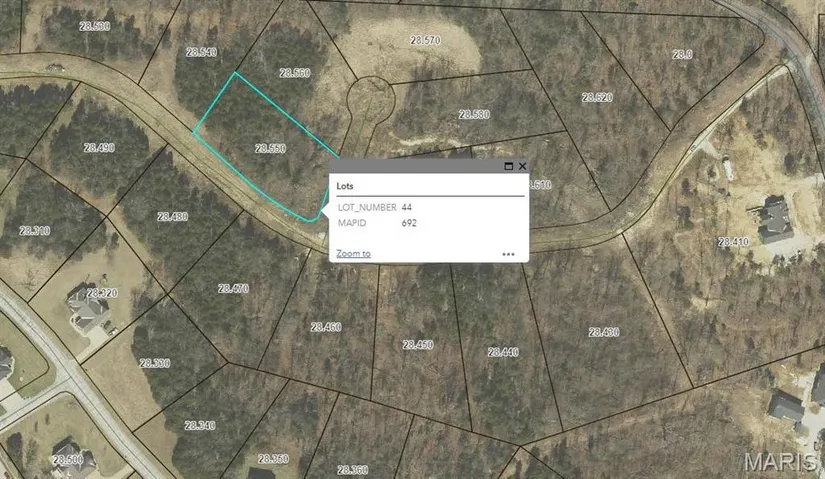Select the lot labeled 28.450
Screen dimensions: 825x479
coord(418,344)
